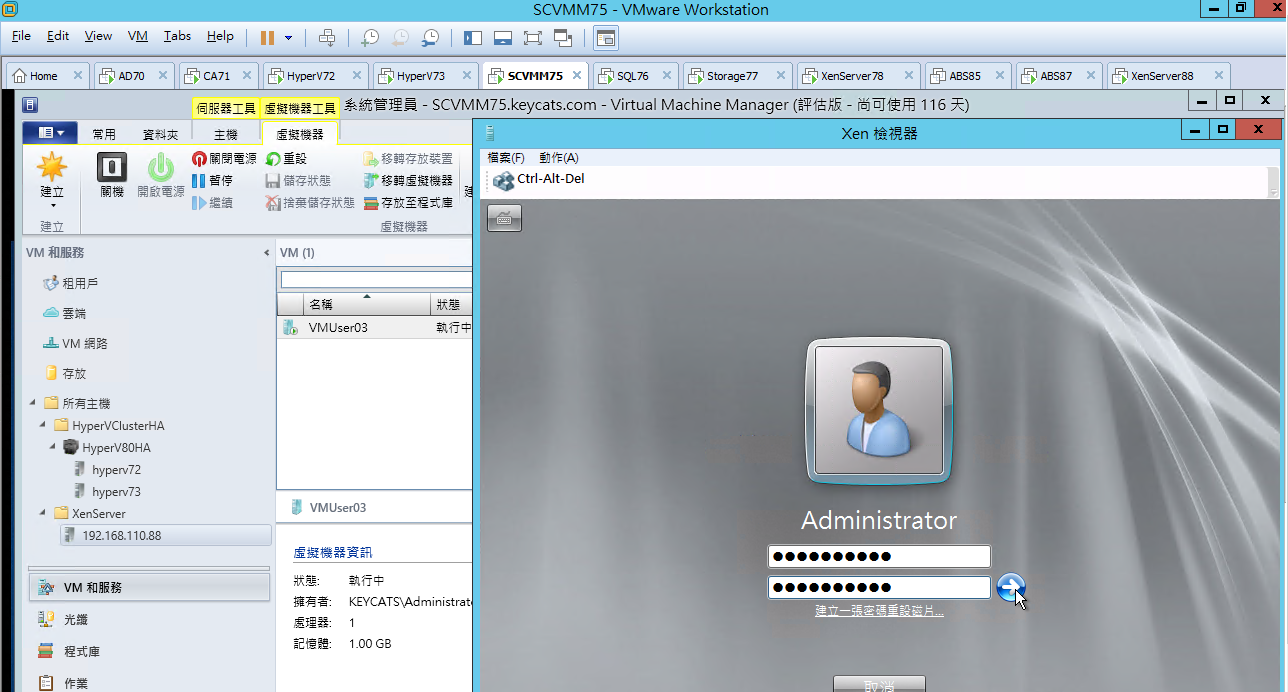Collapse the VM 和服務 navigation pane
The height and width of the screenshot is (692, 1288).
tap(266, 253)
